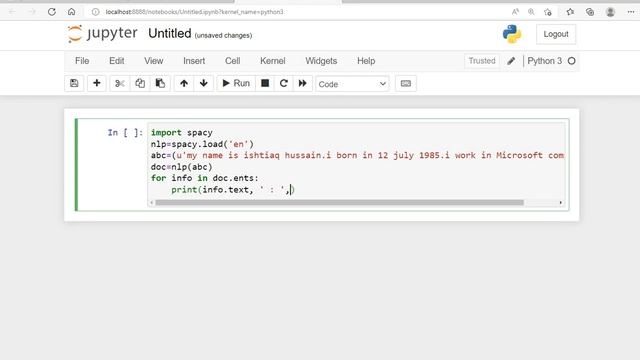Viewport: 640px width, 360px height.
Task: Click the zoom magnifier icon in address bar
Action: click(x=531, y=12)
